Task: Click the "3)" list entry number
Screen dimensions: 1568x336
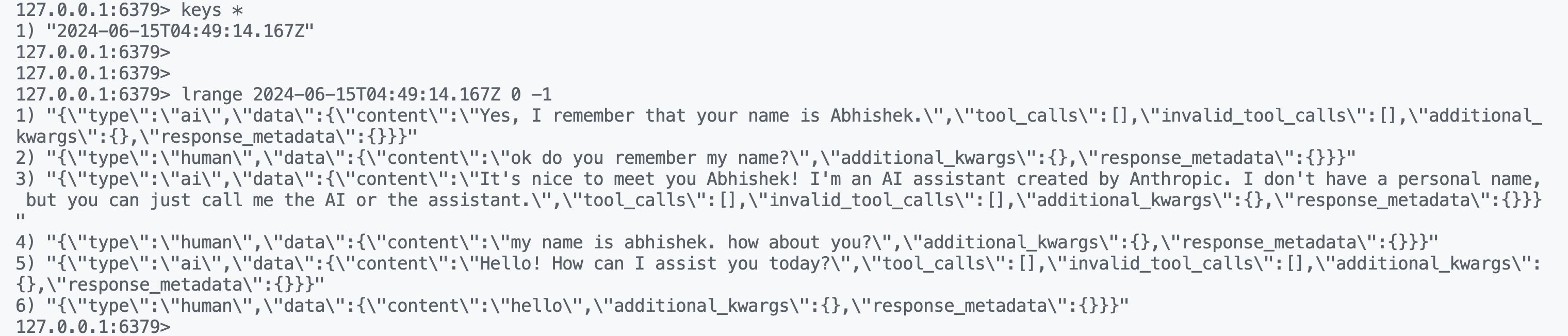Action: pos(26,179)
